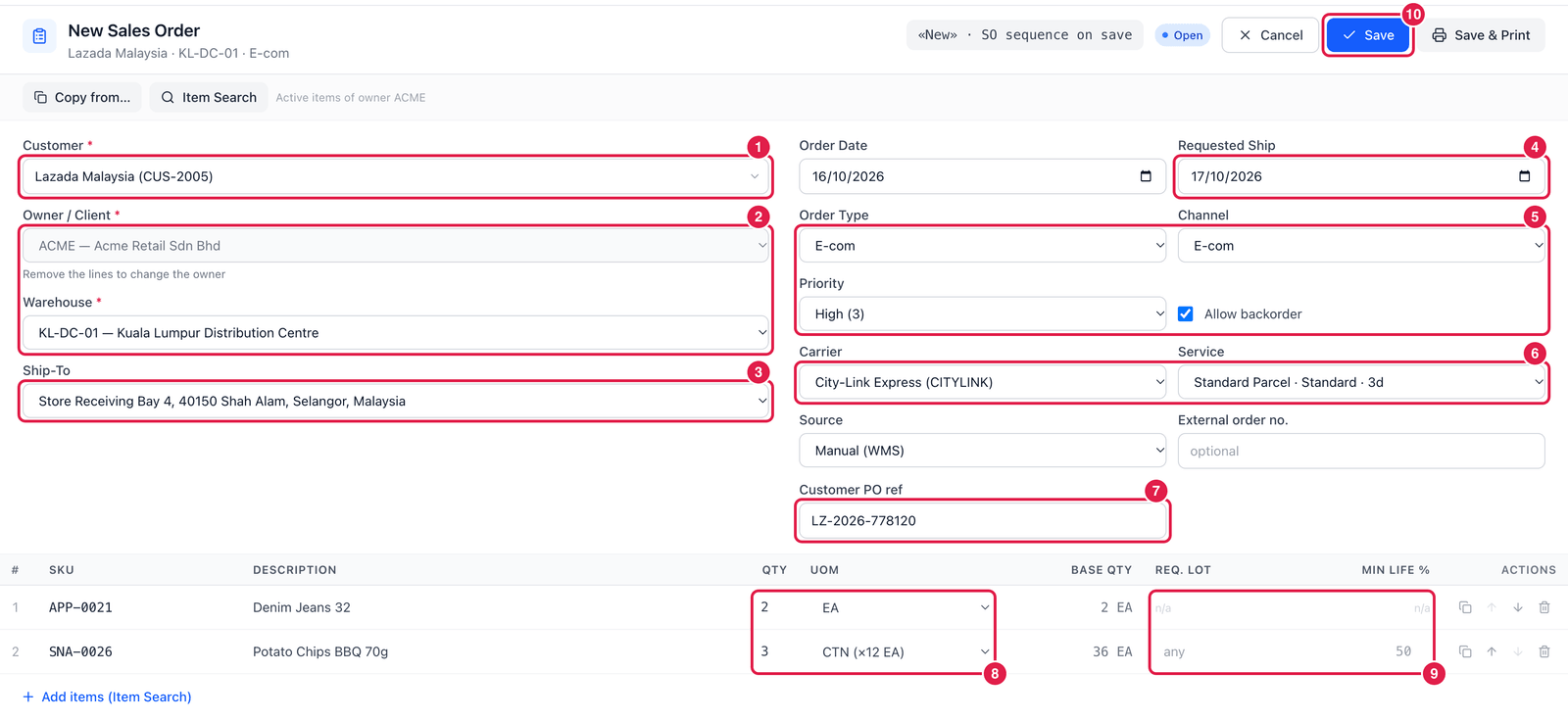
Task: Open the Copy from... menu
Action: 82,97
